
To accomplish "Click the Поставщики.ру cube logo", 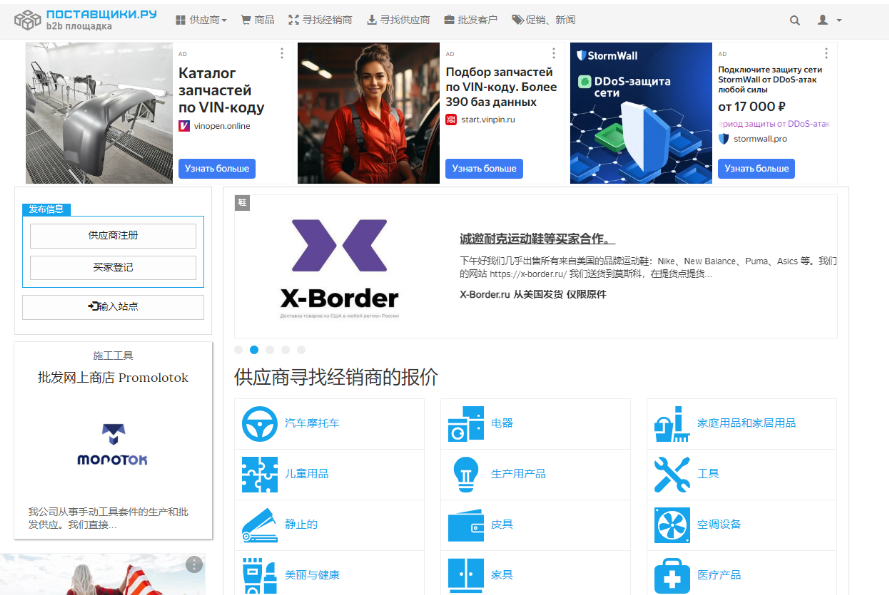I will [x=27, y=20].
